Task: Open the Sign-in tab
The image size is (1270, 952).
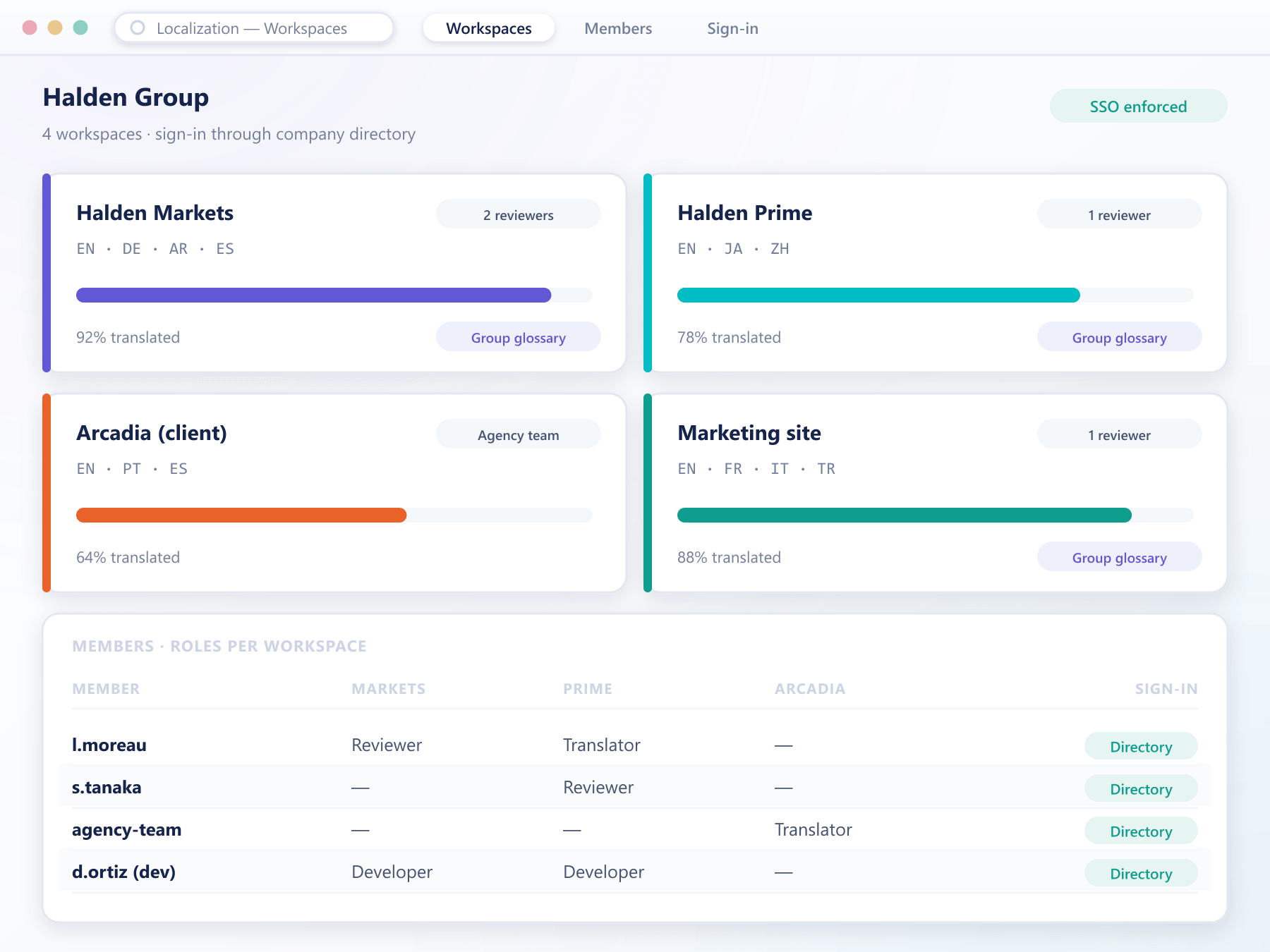Action: 732,28
